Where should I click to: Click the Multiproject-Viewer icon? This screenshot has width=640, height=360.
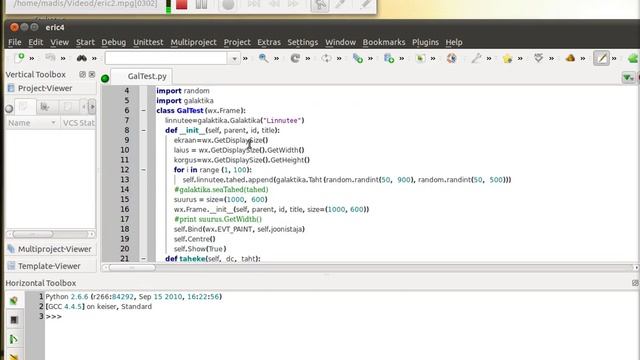pos(11,249)
